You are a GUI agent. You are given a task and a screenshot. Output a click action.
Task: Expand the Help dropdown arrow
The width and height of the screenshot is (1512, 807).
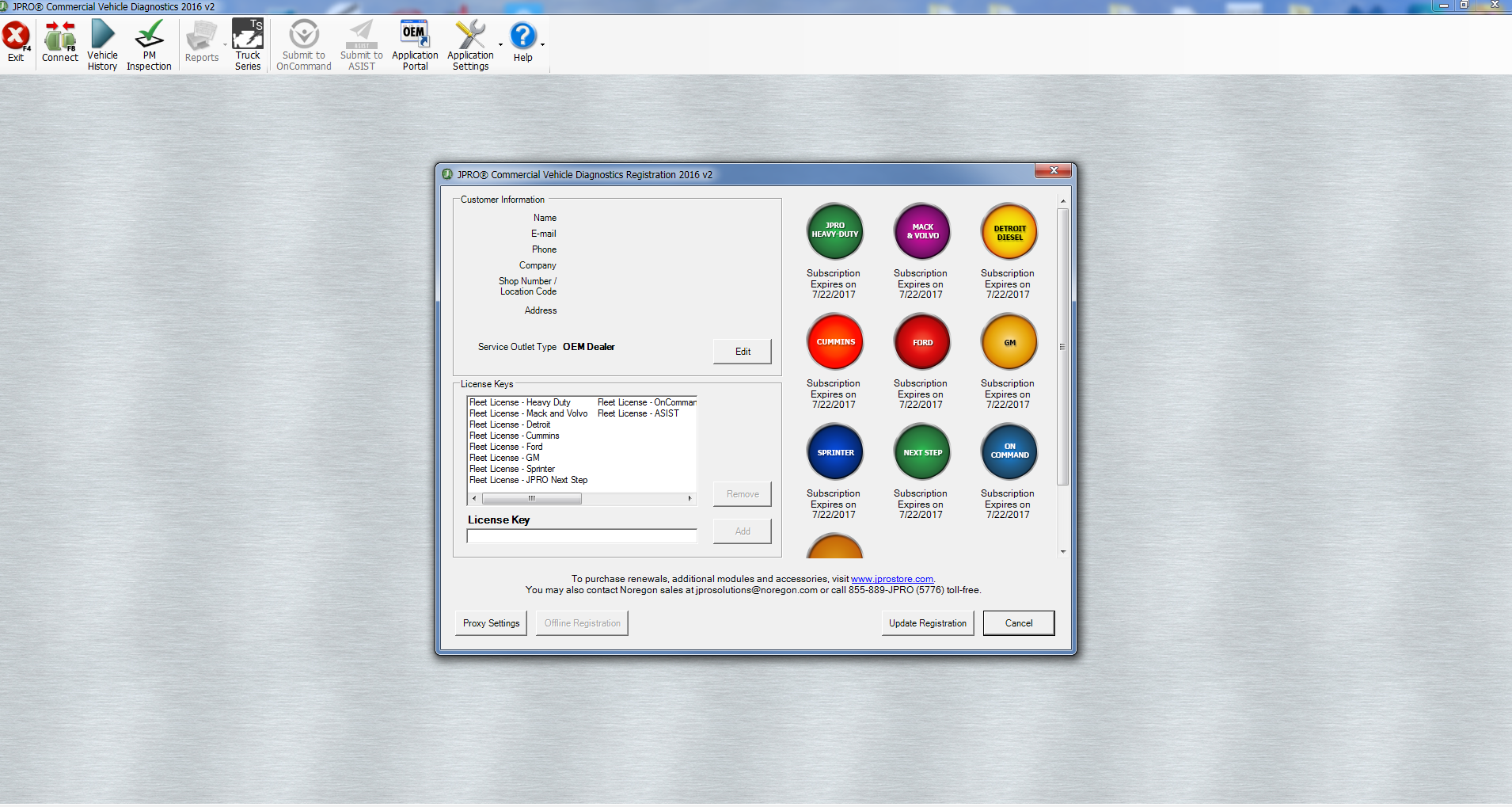click(x=542, y=45)
